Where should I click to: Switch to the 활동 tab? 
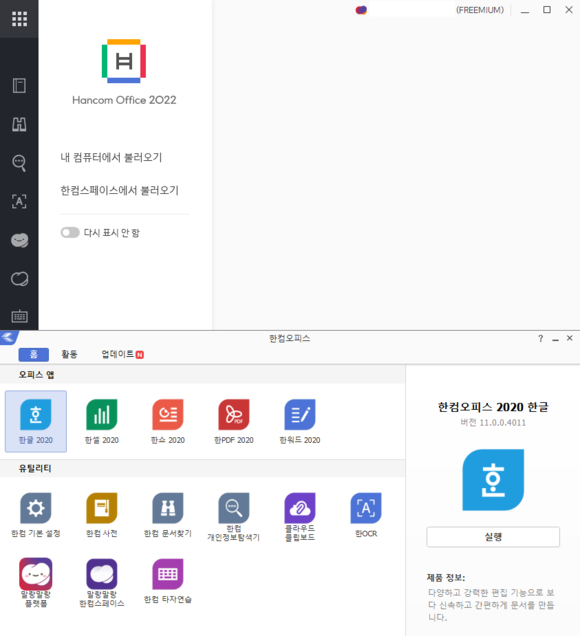pos(69,354)
